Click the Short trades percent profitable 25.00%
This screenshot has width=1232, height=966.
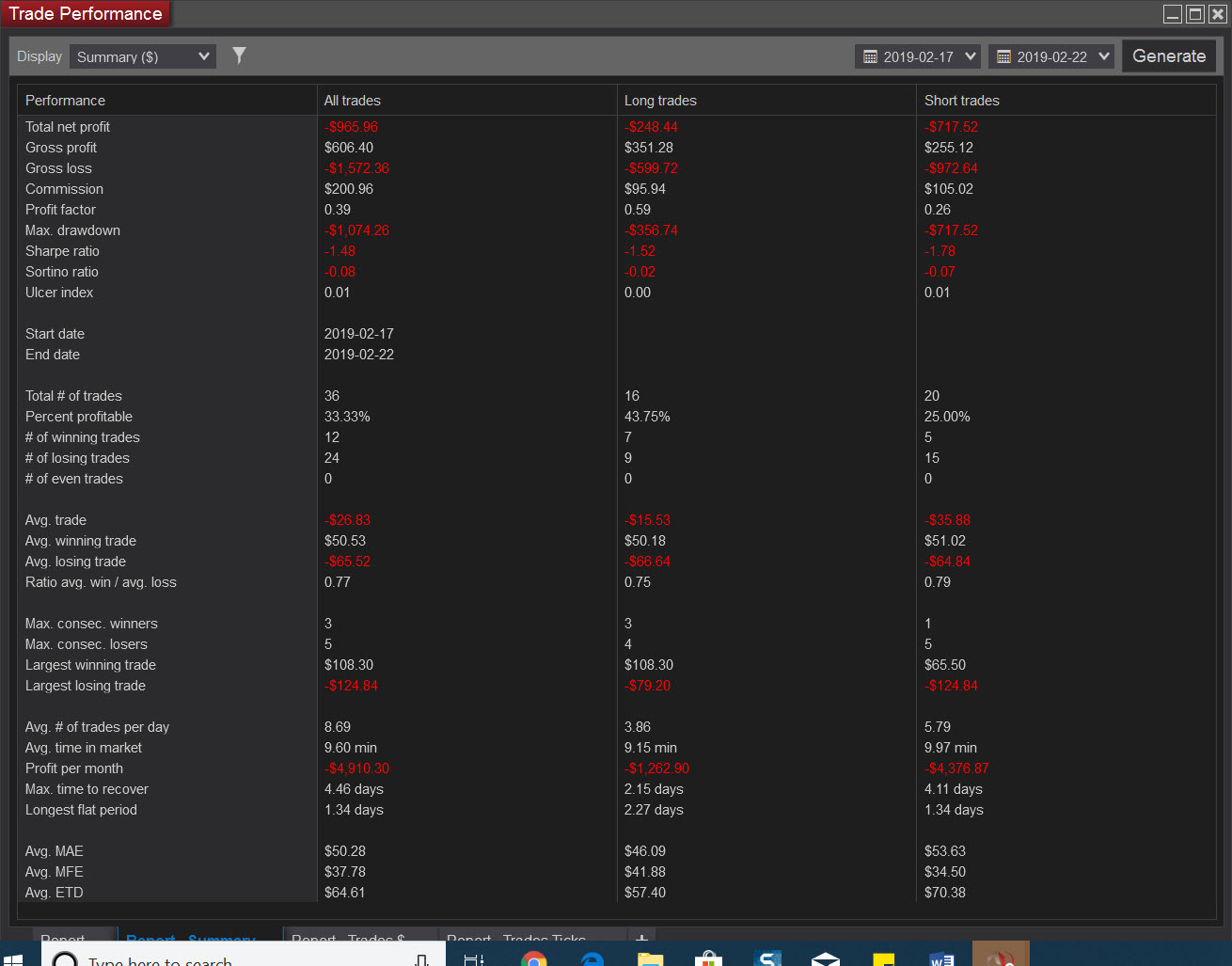[947, 417]
